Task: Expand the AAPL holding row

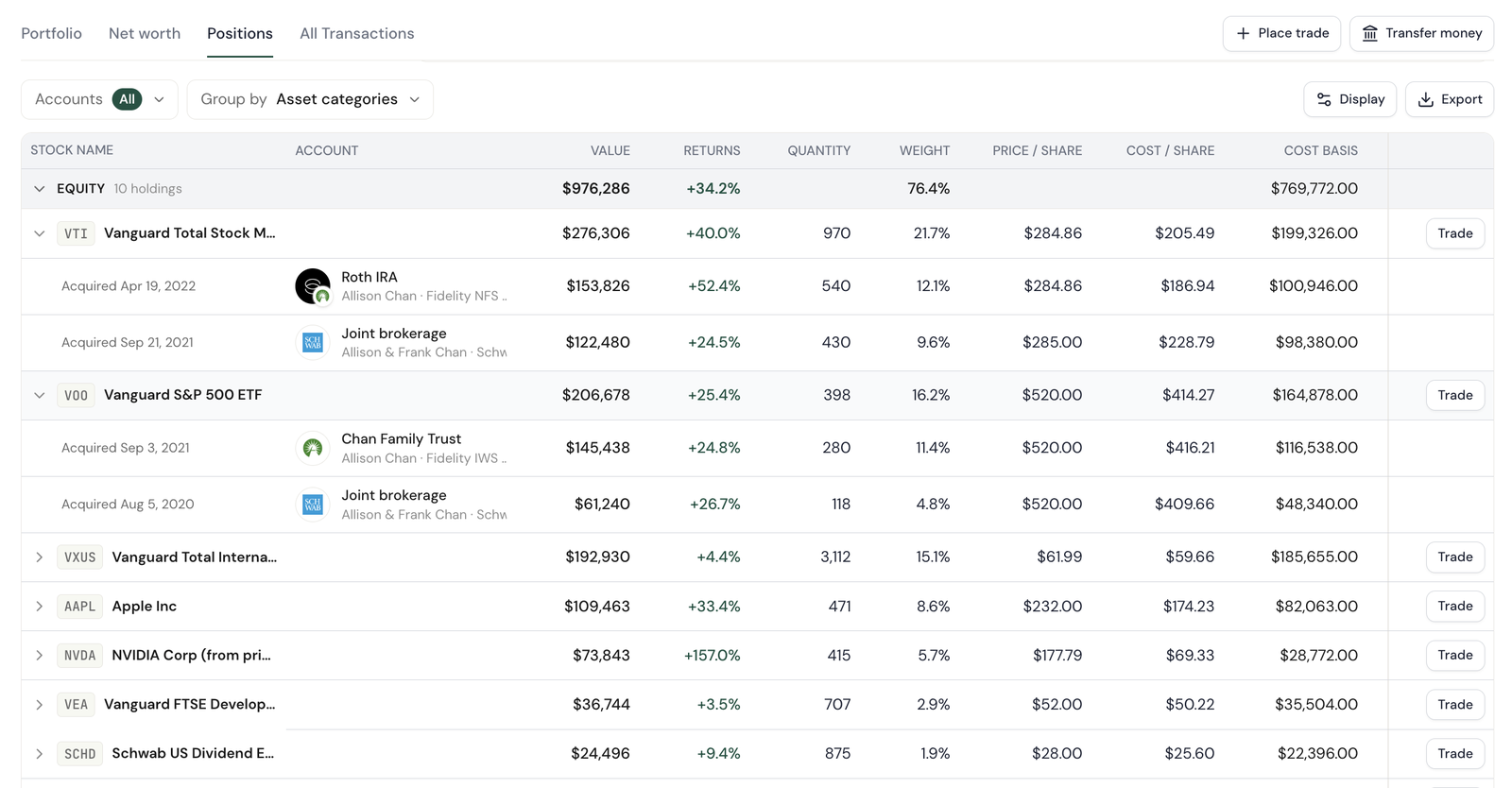Action: [39, 607]
